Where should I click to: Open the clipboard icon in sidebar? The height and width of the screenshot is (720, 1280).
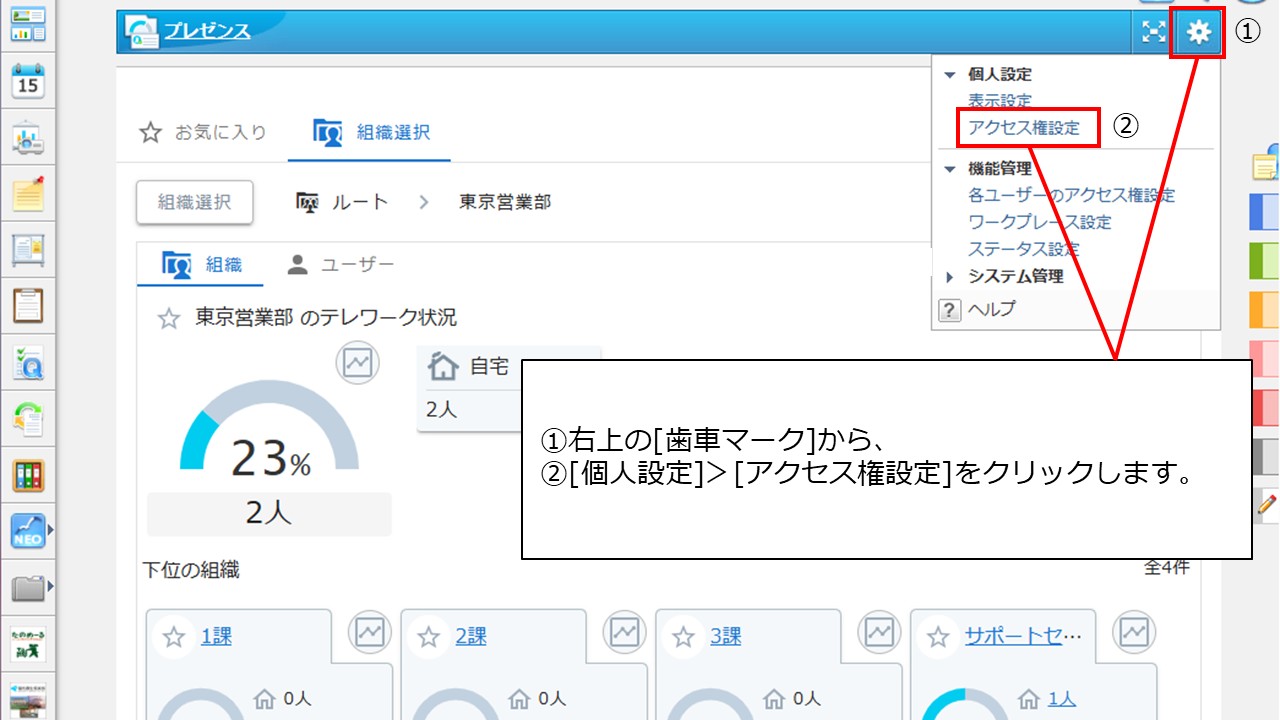(x=28, y=306)
